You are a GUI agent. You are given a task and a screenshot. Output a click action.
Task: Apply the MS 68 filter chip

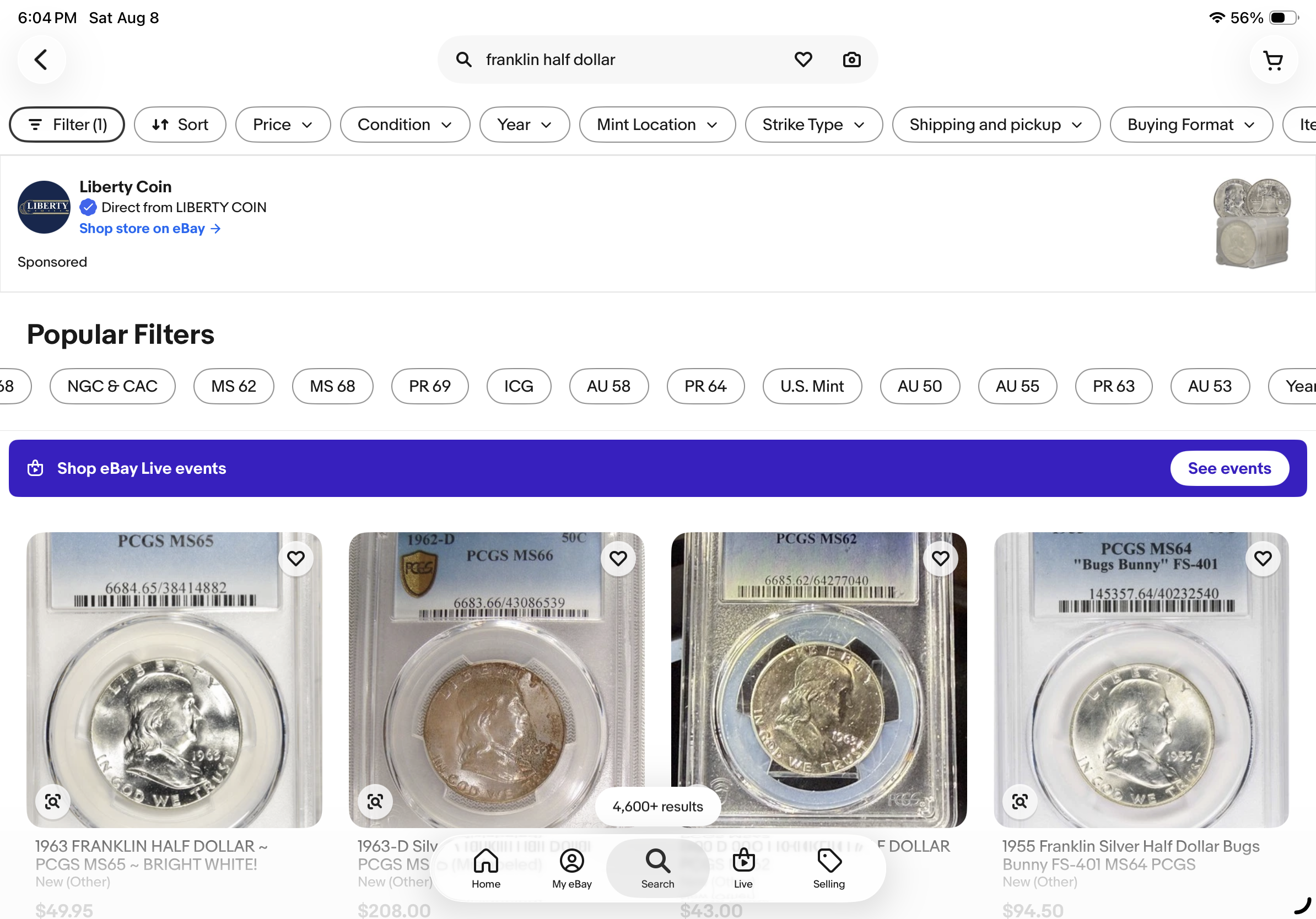pos(332,386)
